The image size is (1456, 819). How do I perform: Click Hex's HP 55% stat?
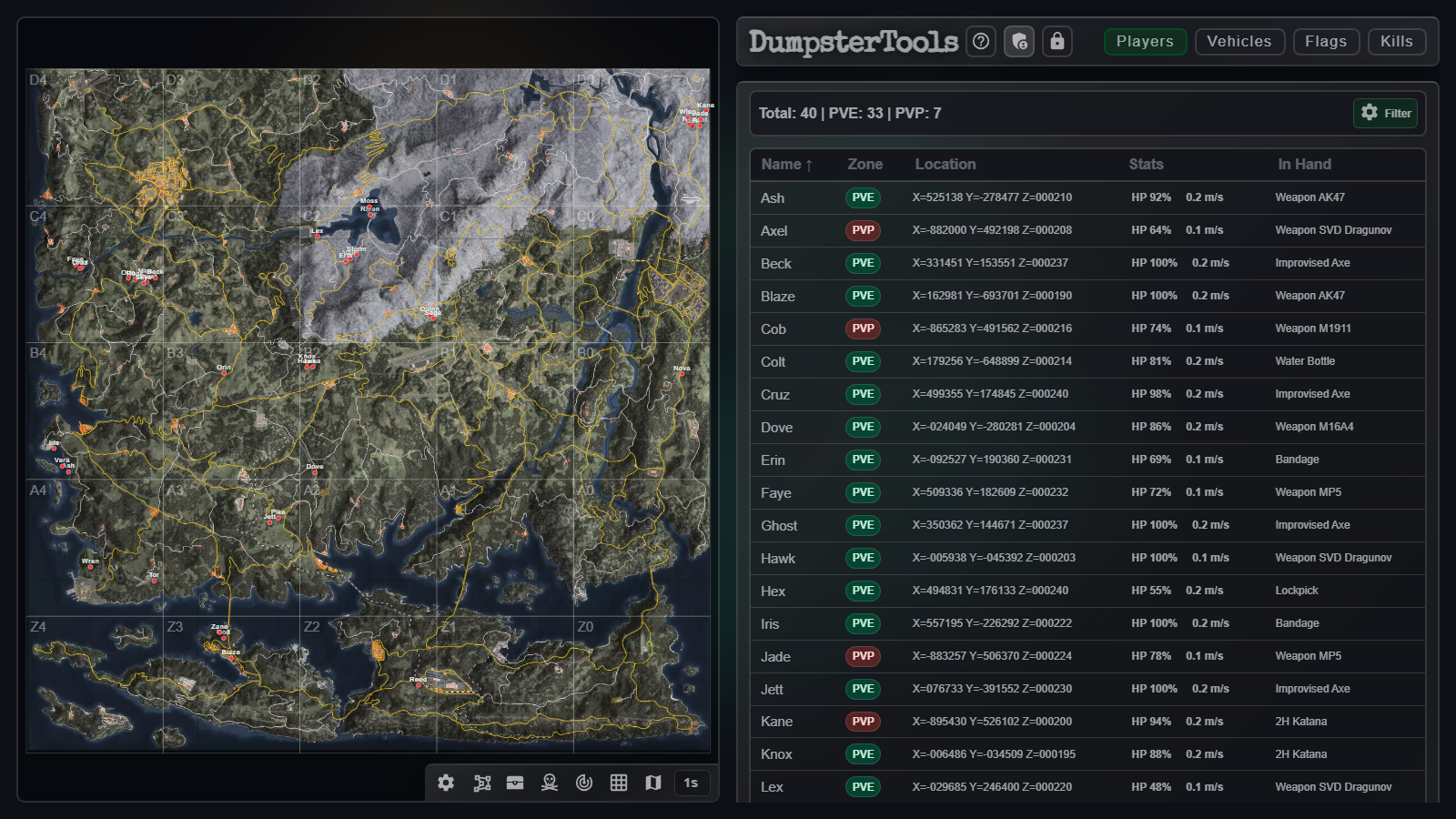(x=1151, y=591)
